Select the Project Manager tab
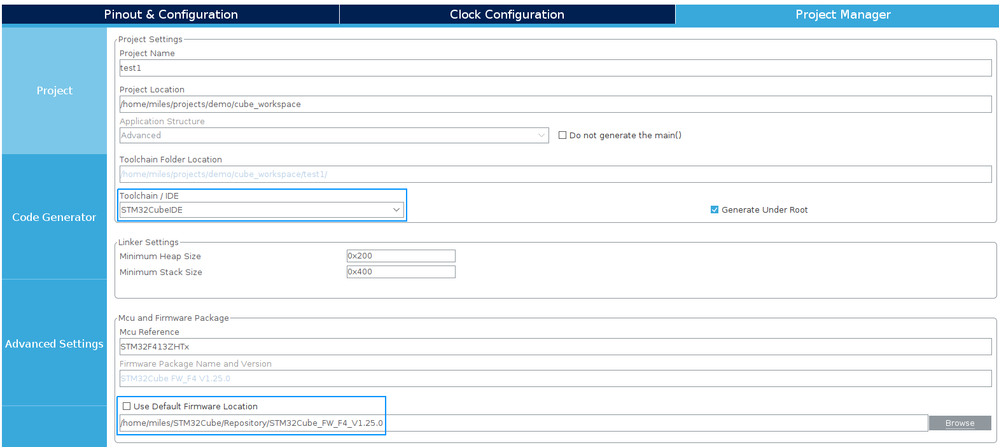 pos(837,15)
